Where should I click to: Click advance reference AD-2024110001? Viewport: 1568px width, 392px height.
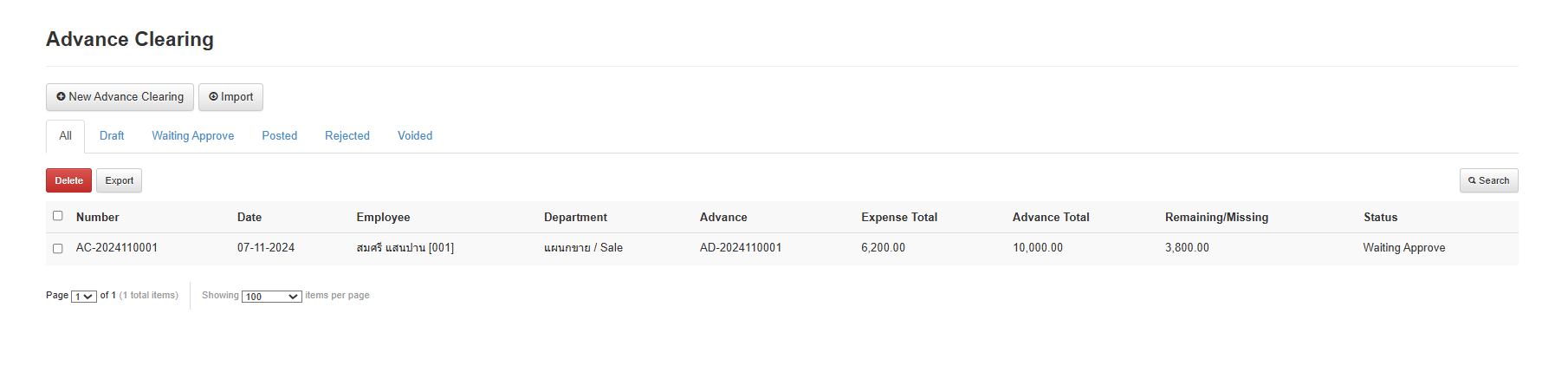click(741, 248)
